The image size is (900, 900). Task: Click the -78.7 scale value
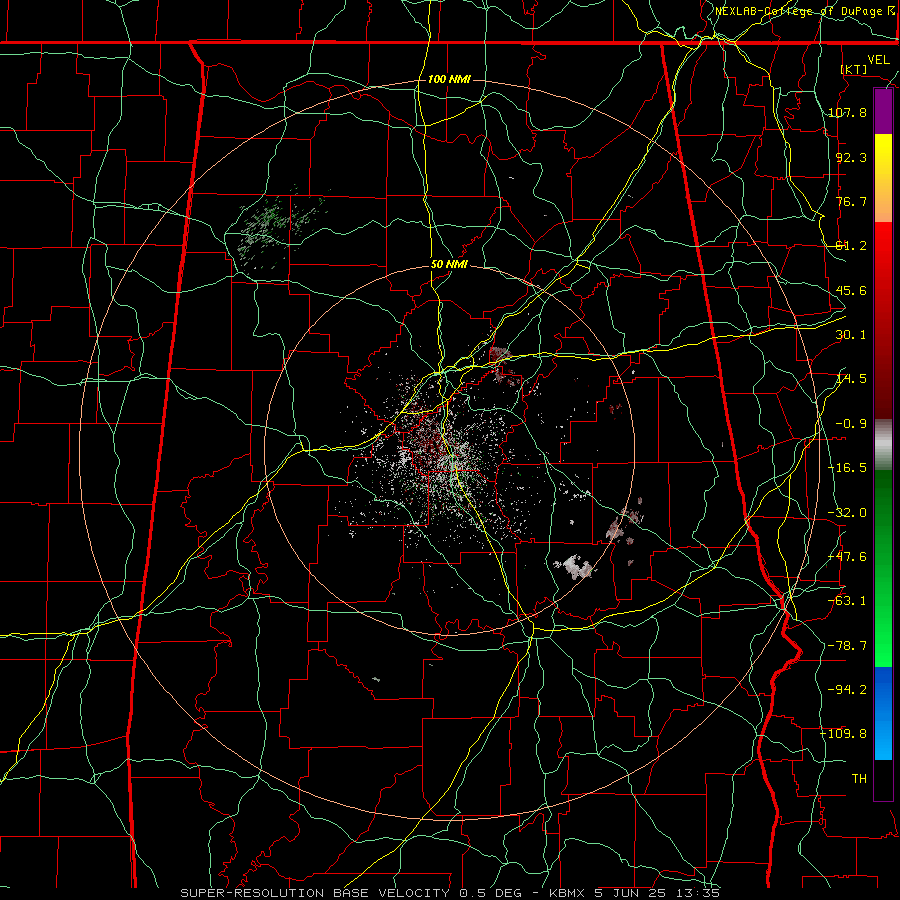848,646
